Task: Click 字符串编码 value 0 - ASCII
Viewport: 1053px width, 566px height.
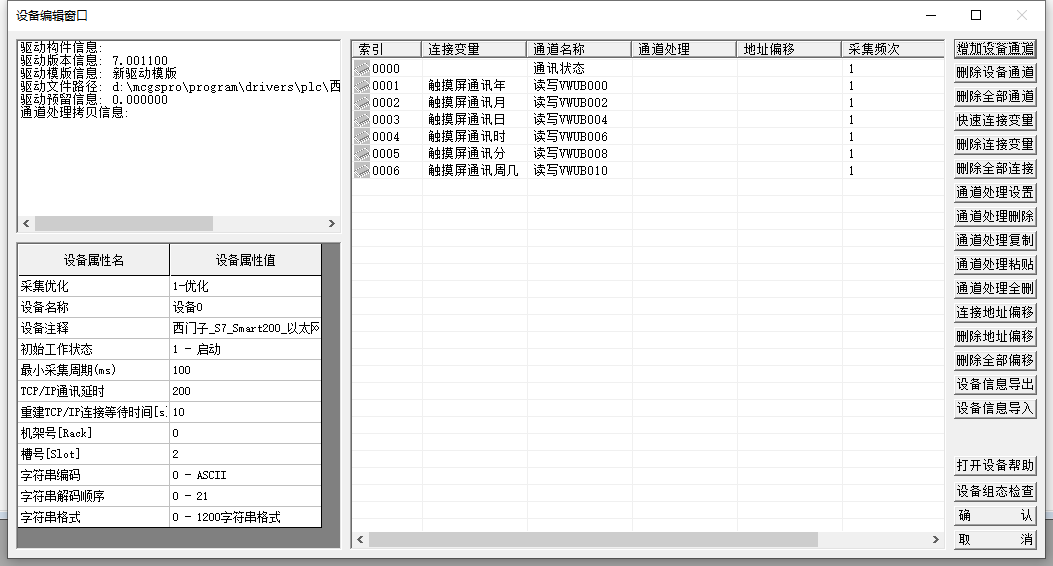Action: pyautogui.click(x=245, y=475)
